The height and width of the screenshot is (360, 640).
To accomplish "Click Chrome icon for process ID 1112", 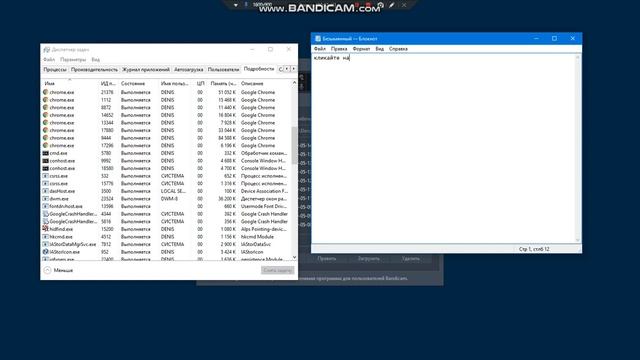I will (x=46, y=100).
